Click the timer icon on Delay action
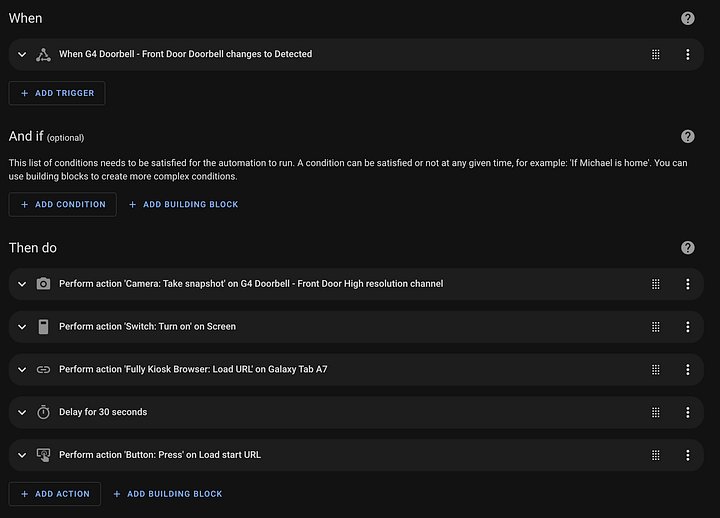Screen dimensions: 720x518 point(43,412)
